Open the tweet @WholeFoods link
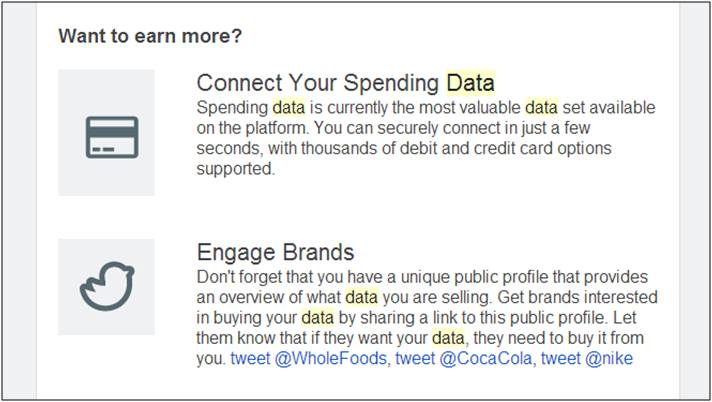 pyautogui.click(x=308, y=358)
